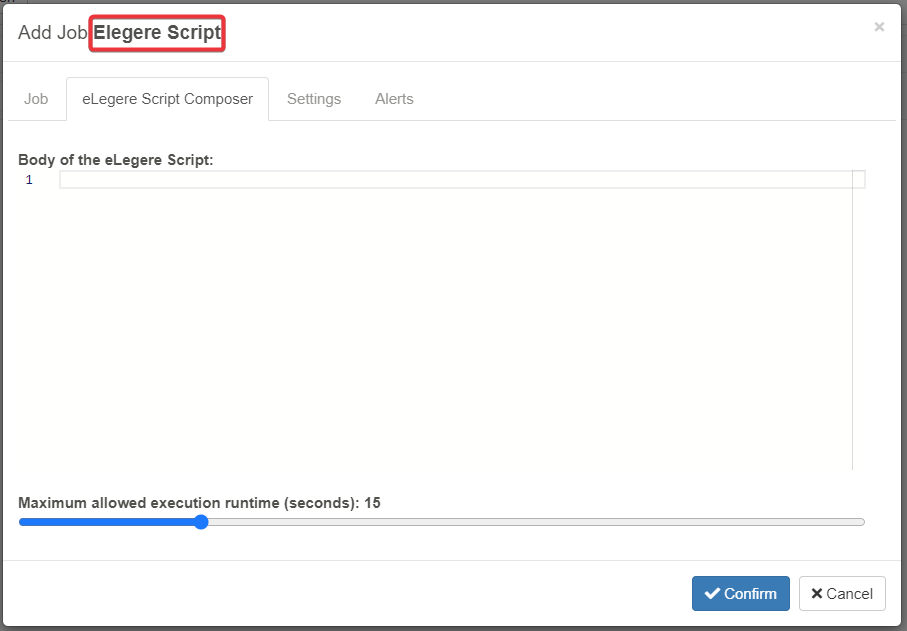Click line number 1 in editor gutter

click(x=29, y=180)
